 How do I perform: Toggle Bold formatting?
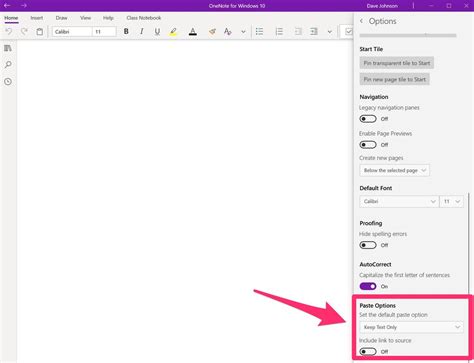pyautogui.click(x=126, y=31)
